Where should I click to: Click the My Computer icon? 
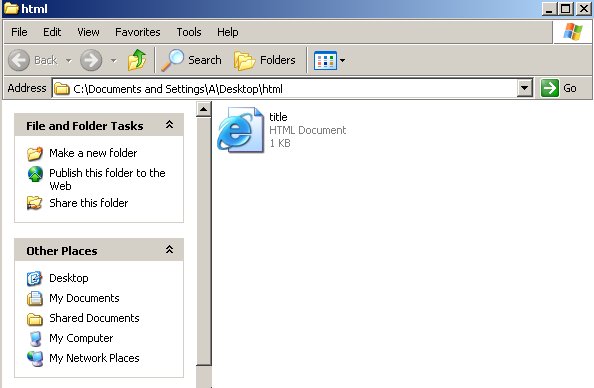click(x=36, y=339)
